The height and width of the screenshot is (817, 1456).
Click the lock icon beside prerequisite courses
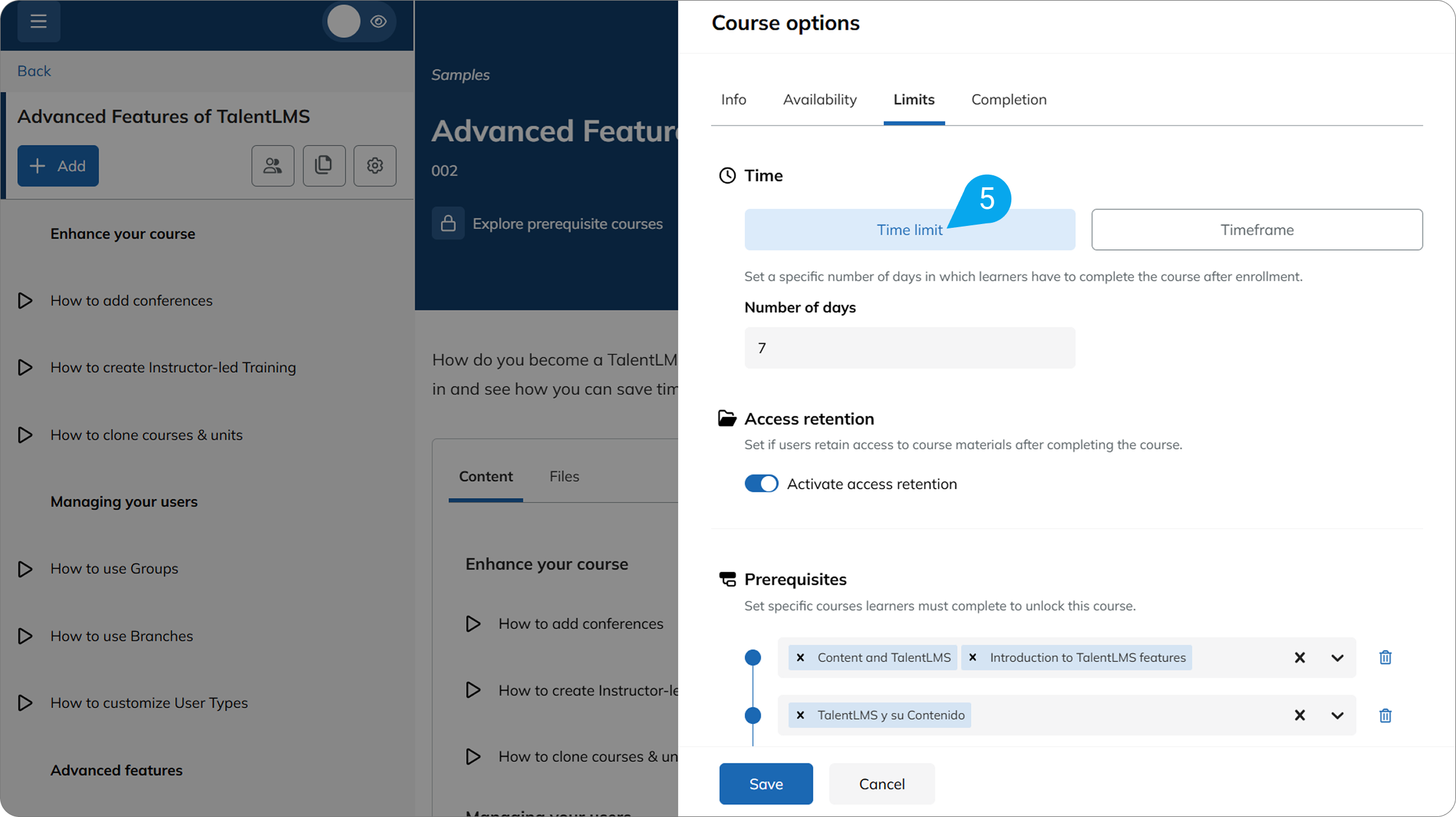[x=448, y=223]
